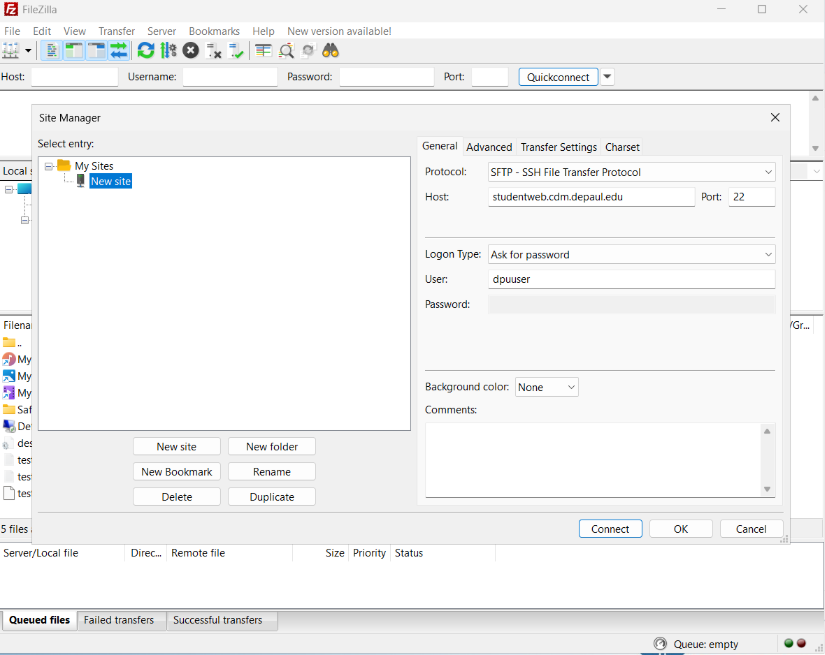
Task: Expand the Logon Type combo box
Action: point(631,255)
